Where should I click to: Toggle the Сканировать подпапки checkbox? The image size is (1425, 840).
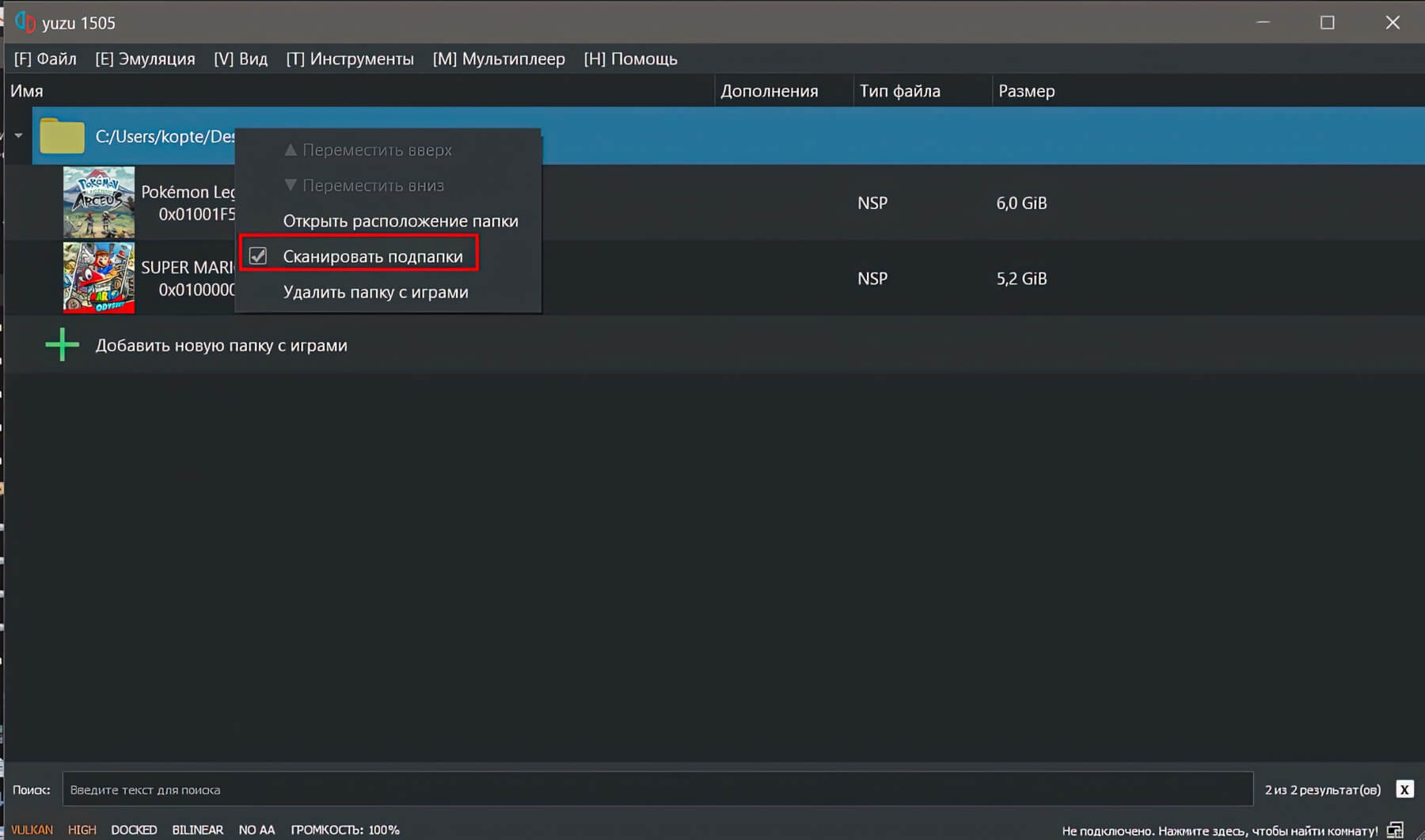click(258, 256)
